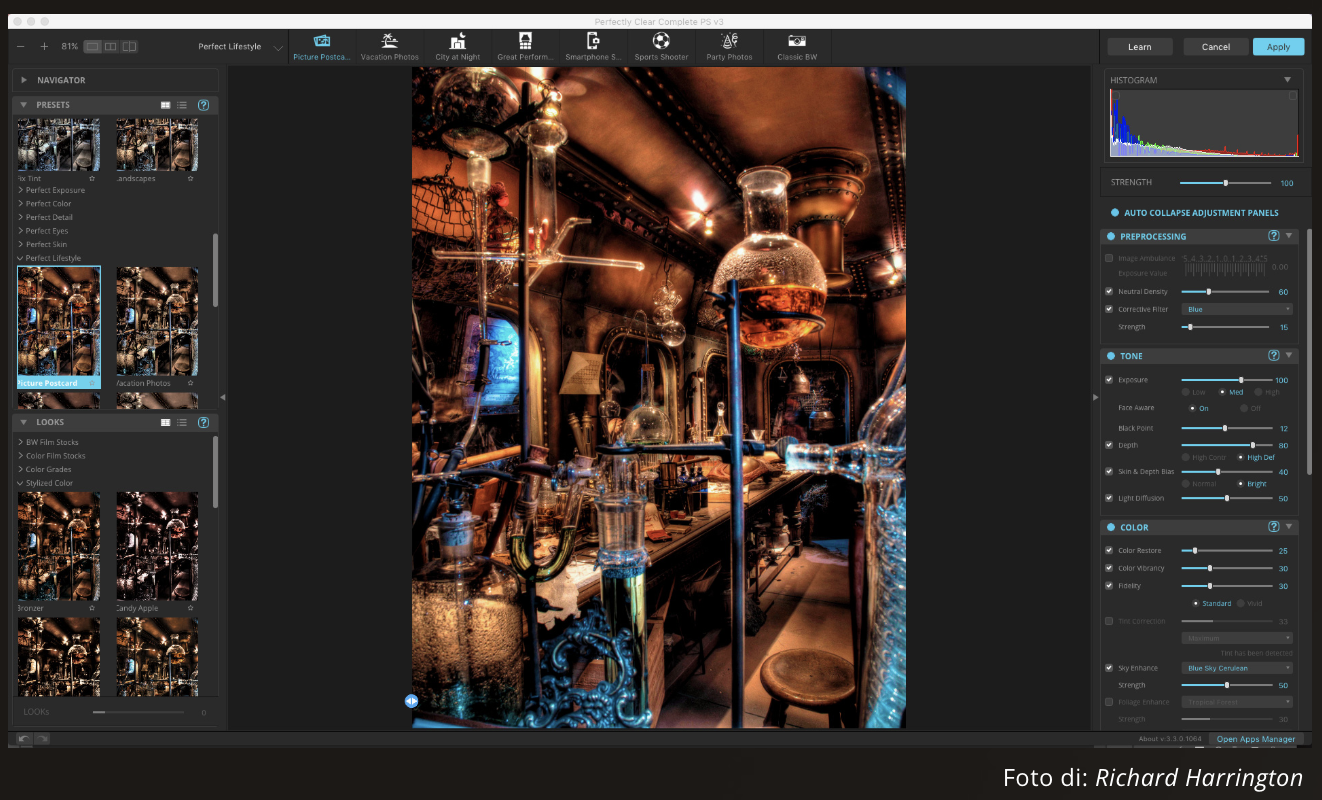Toggle the Light Diffusion checkbox
1322x800 pixels.
(1109, 498)
